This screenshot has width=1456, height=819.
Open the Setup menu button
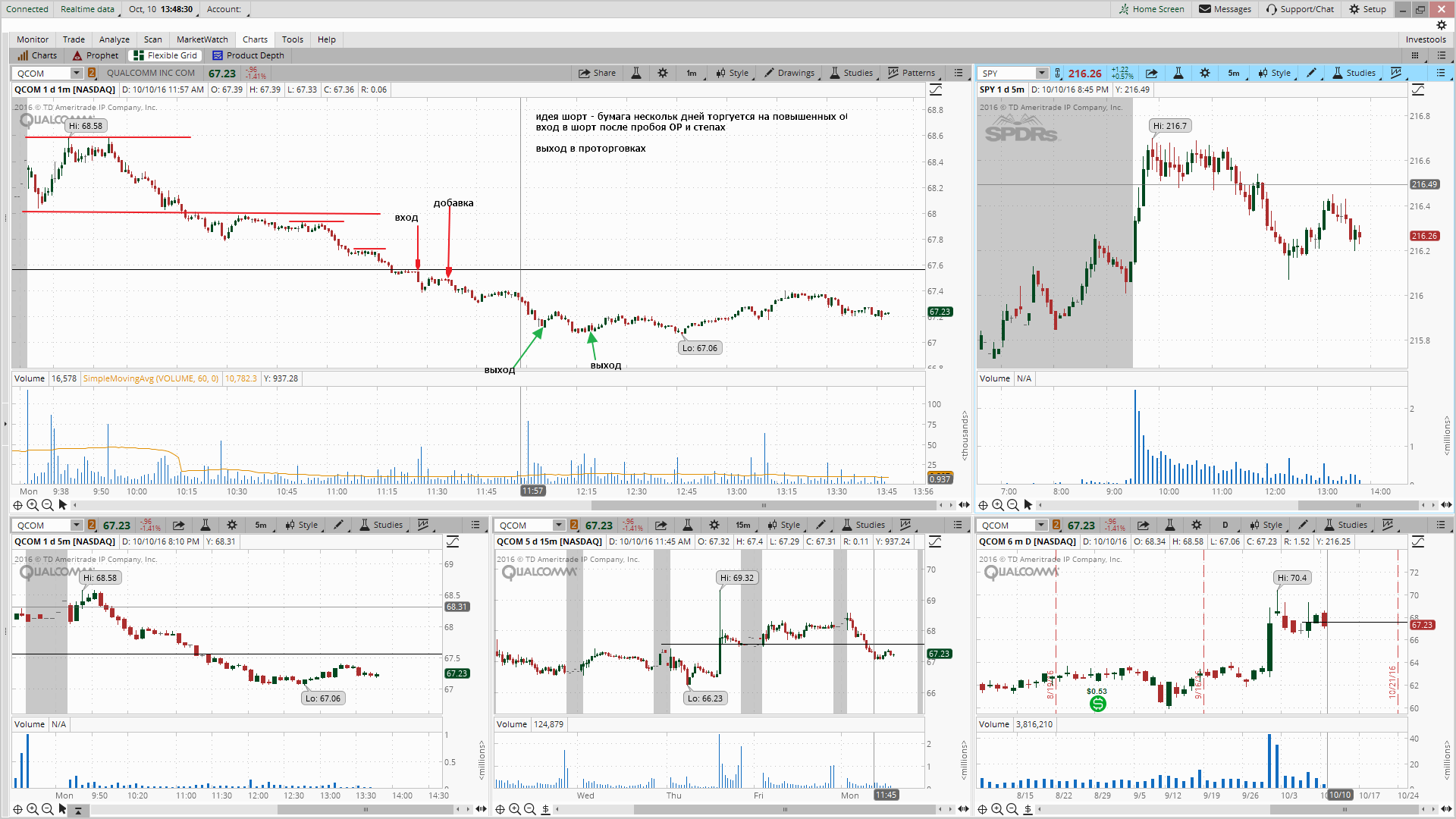coord(1367,9)
